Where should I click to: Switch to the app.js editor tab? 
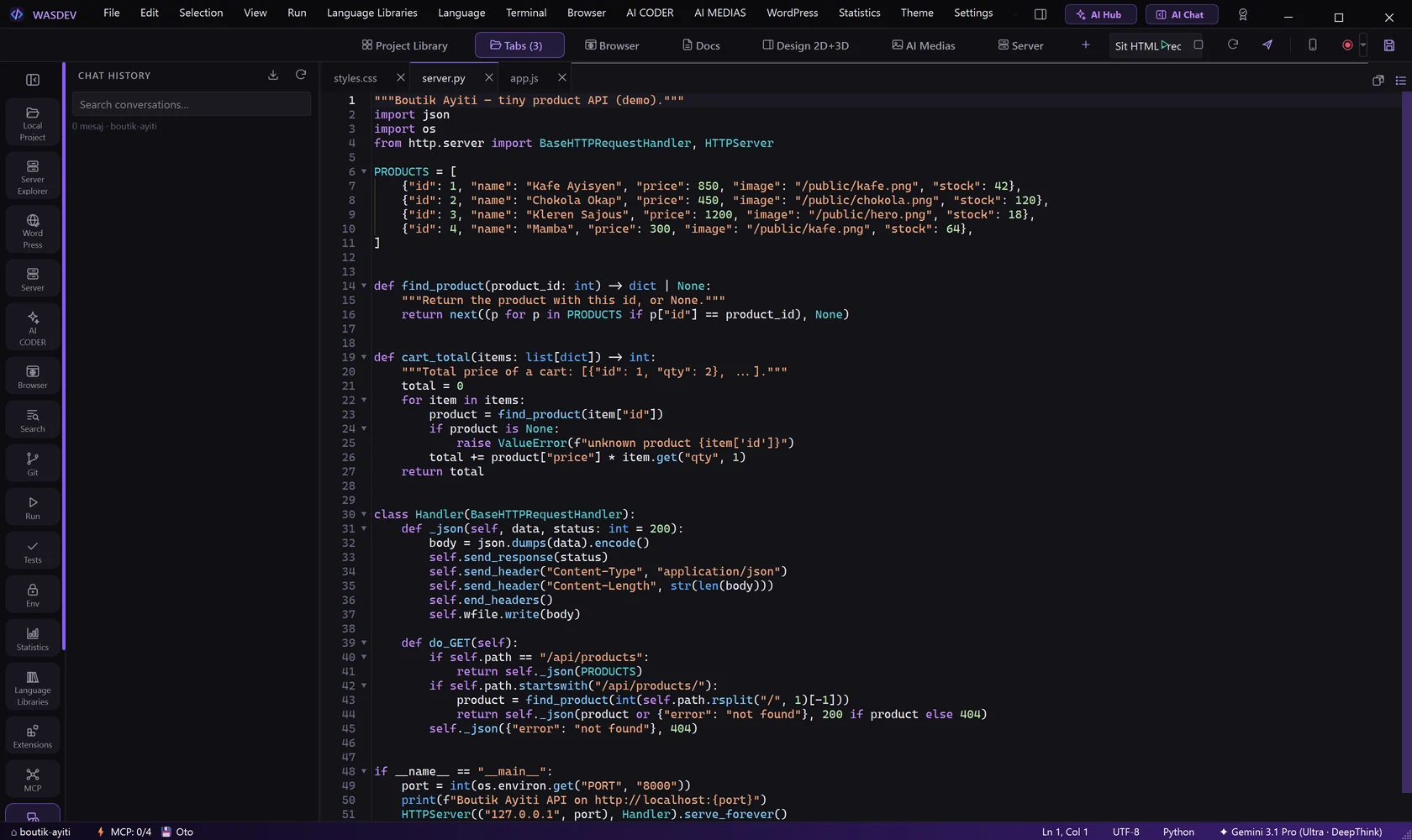(x=524, y=78)
